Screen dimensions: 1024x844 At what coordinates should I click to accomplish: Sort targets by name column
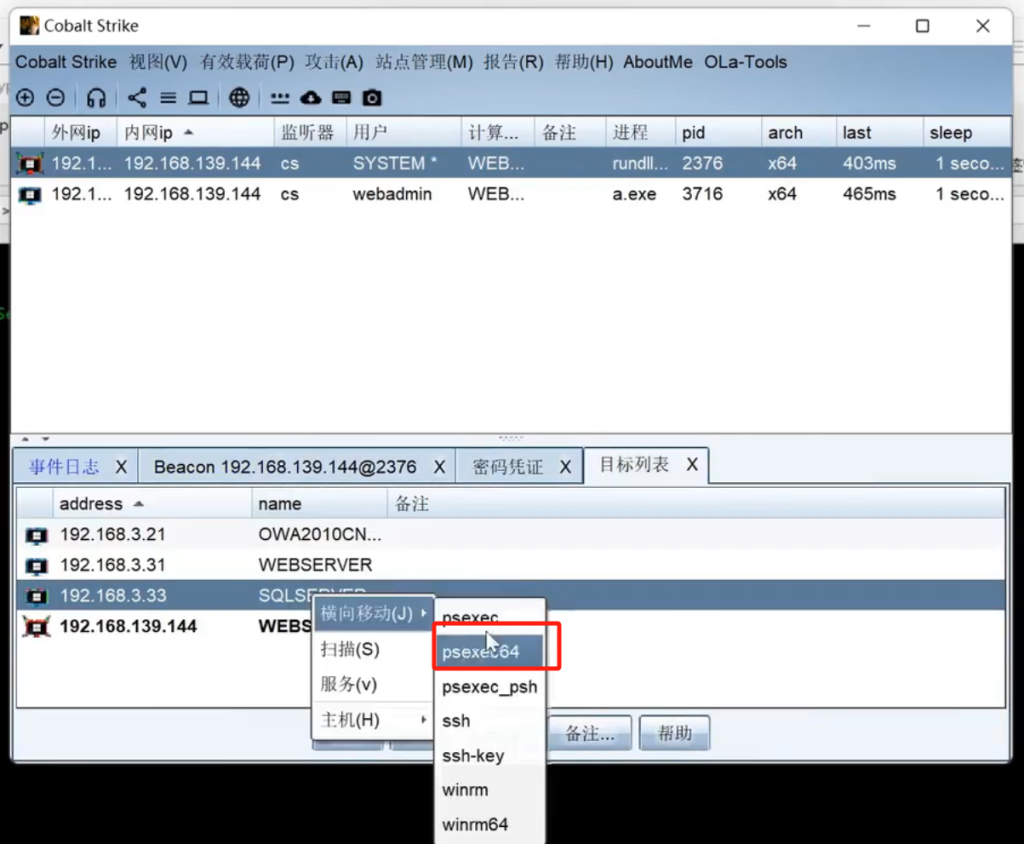pyautogui.click(x=319, y=504)
